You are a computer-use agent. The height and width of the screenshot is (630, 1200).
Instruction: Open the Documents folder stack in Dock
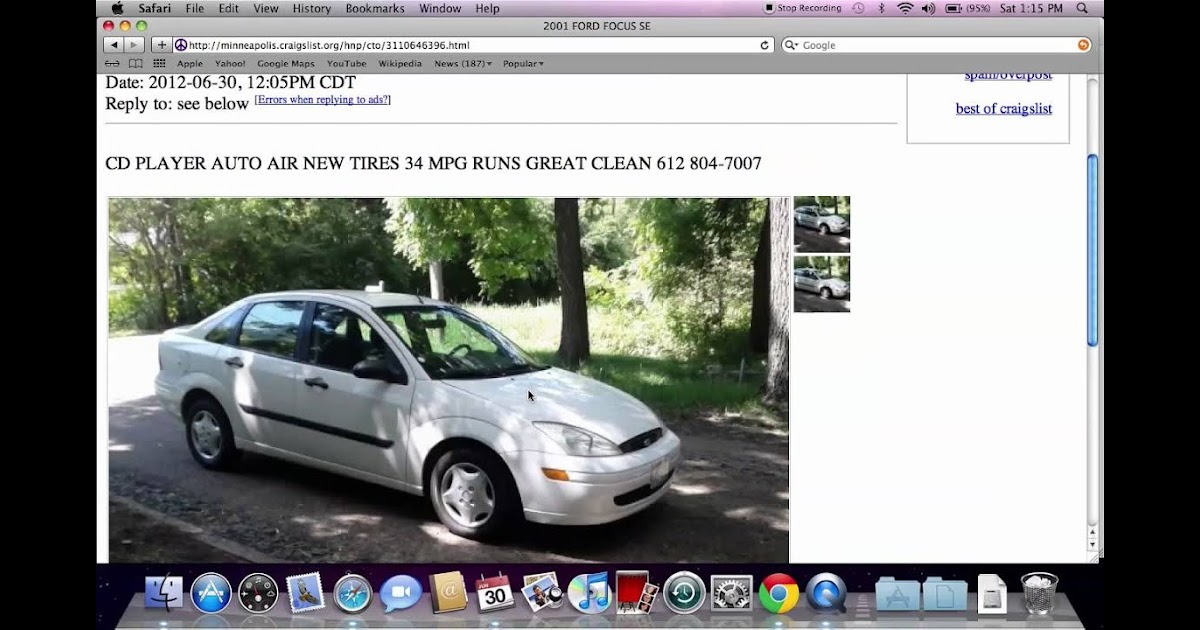tap(945, 594)
